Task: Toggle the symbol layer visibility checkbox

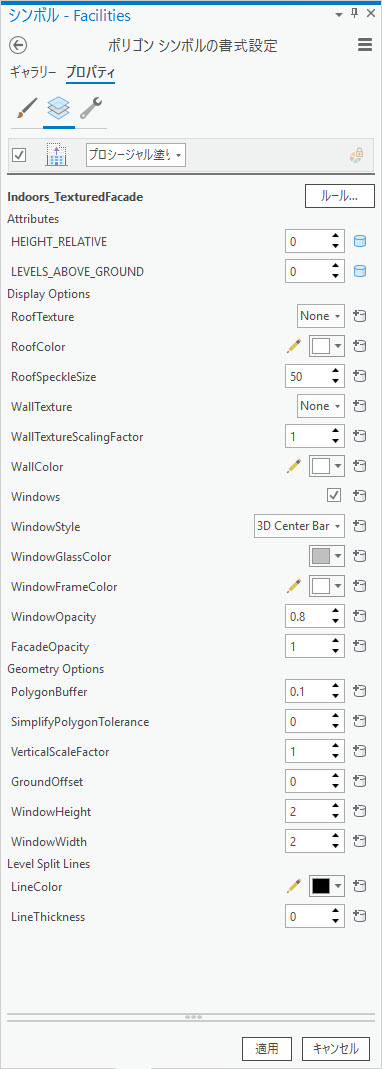Action: click(19, 155)
